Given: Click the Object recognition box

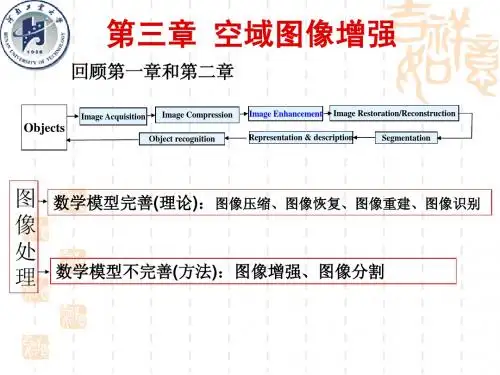Looking at the screenshot, I should pyautogui.click(x=182, y=139).
